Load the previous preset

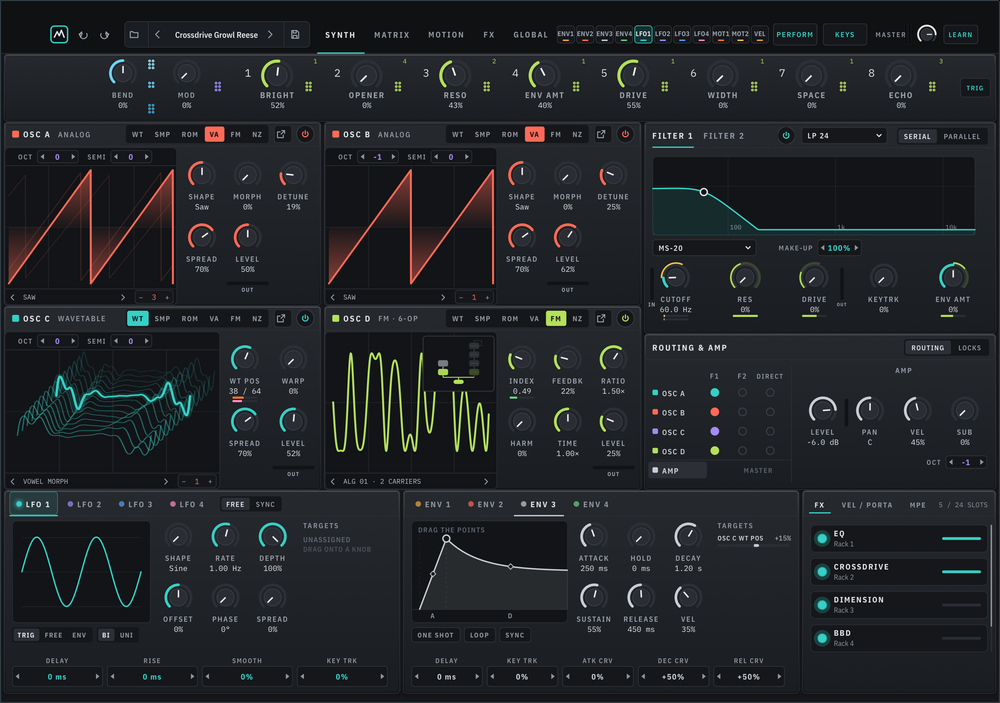pyautogui.click(x=158, y=34)
